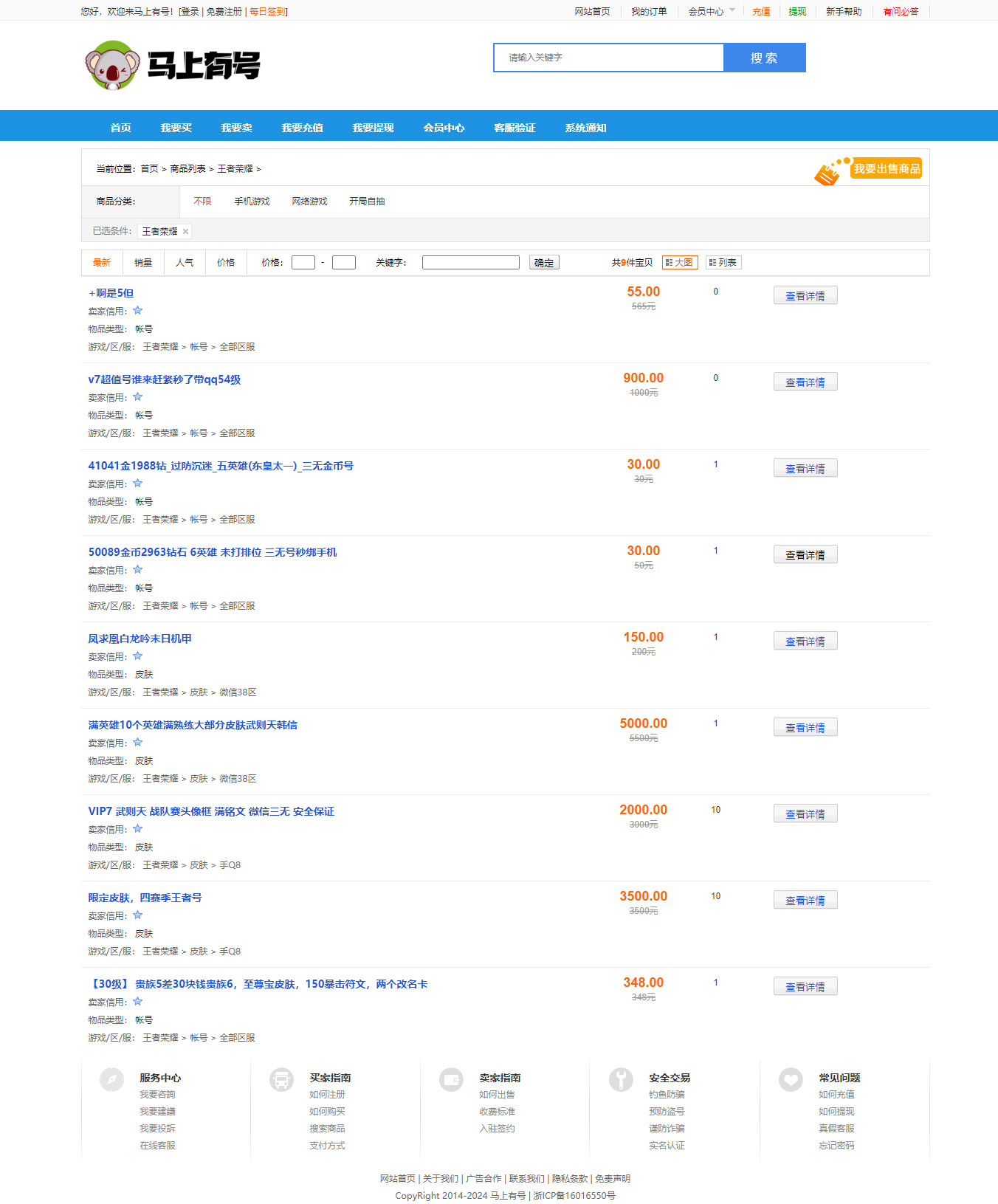Click the maximum price input box
The height and width of the screenshot is (1204, 998).
click(x=344, y=263)
